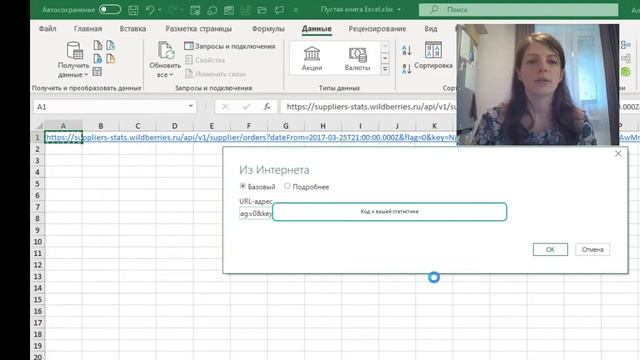Open the file name dropdown next to Пустая книга Excel.xlsx
640x360 pixels.
[x=399, y=9]
